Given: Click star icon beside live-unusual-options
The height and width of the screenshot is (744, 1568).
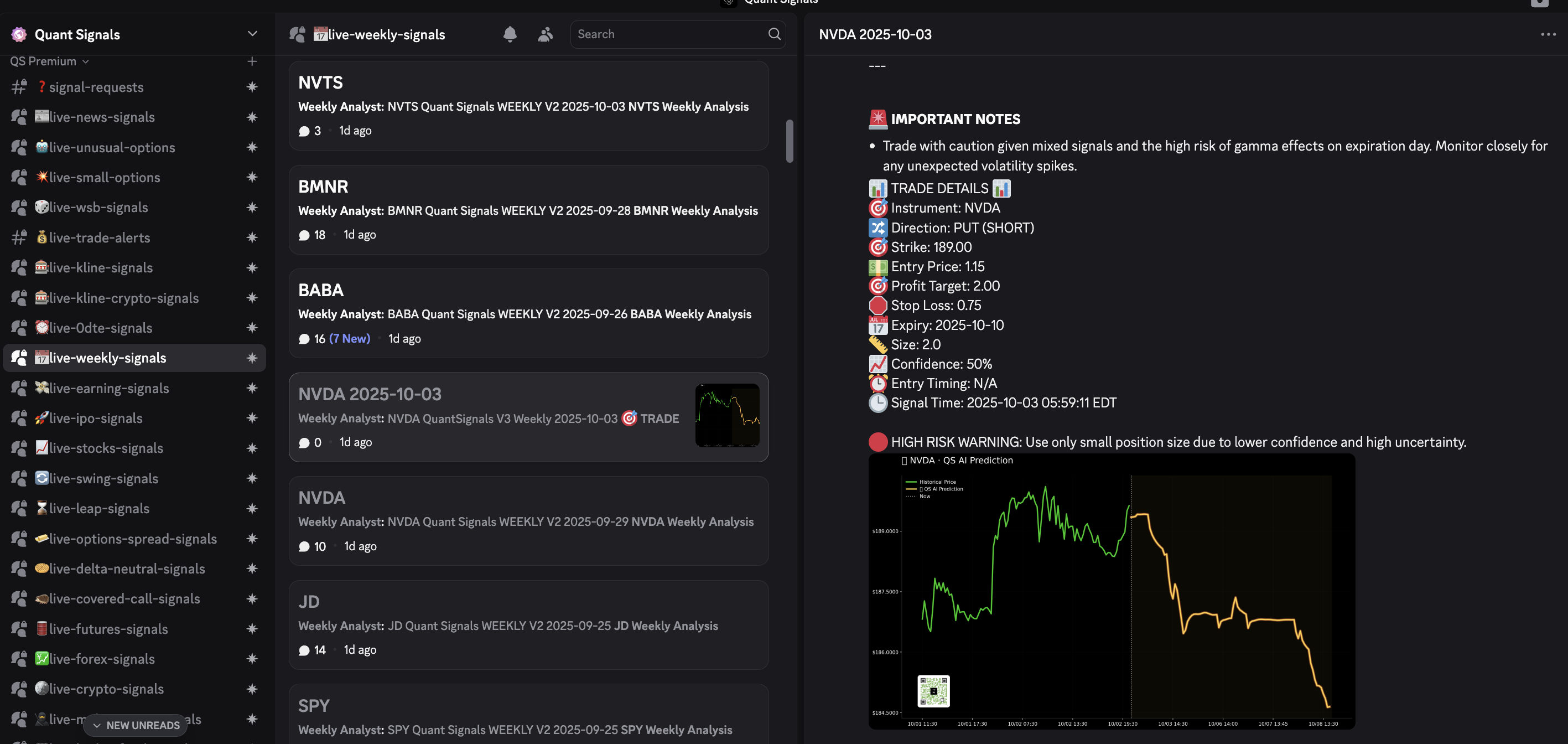Looking at the screenshot, I should click(252, 147).
